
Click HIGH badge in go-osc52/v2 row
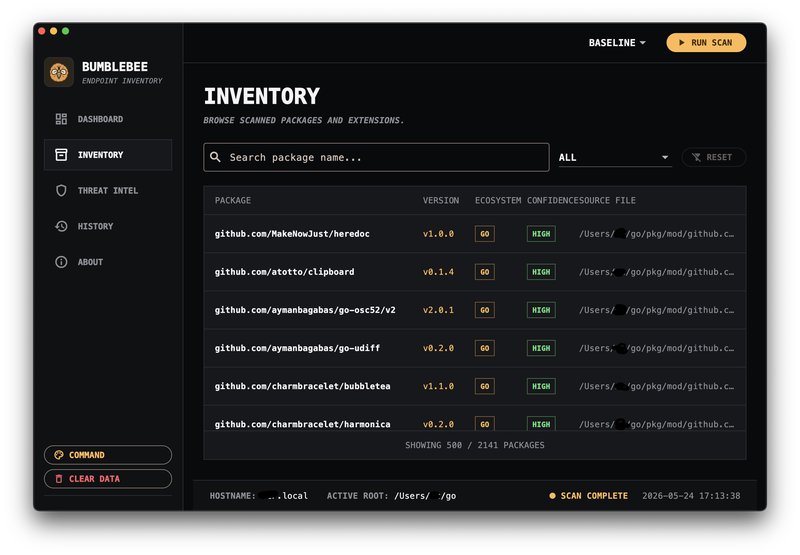tap(541, 310)
